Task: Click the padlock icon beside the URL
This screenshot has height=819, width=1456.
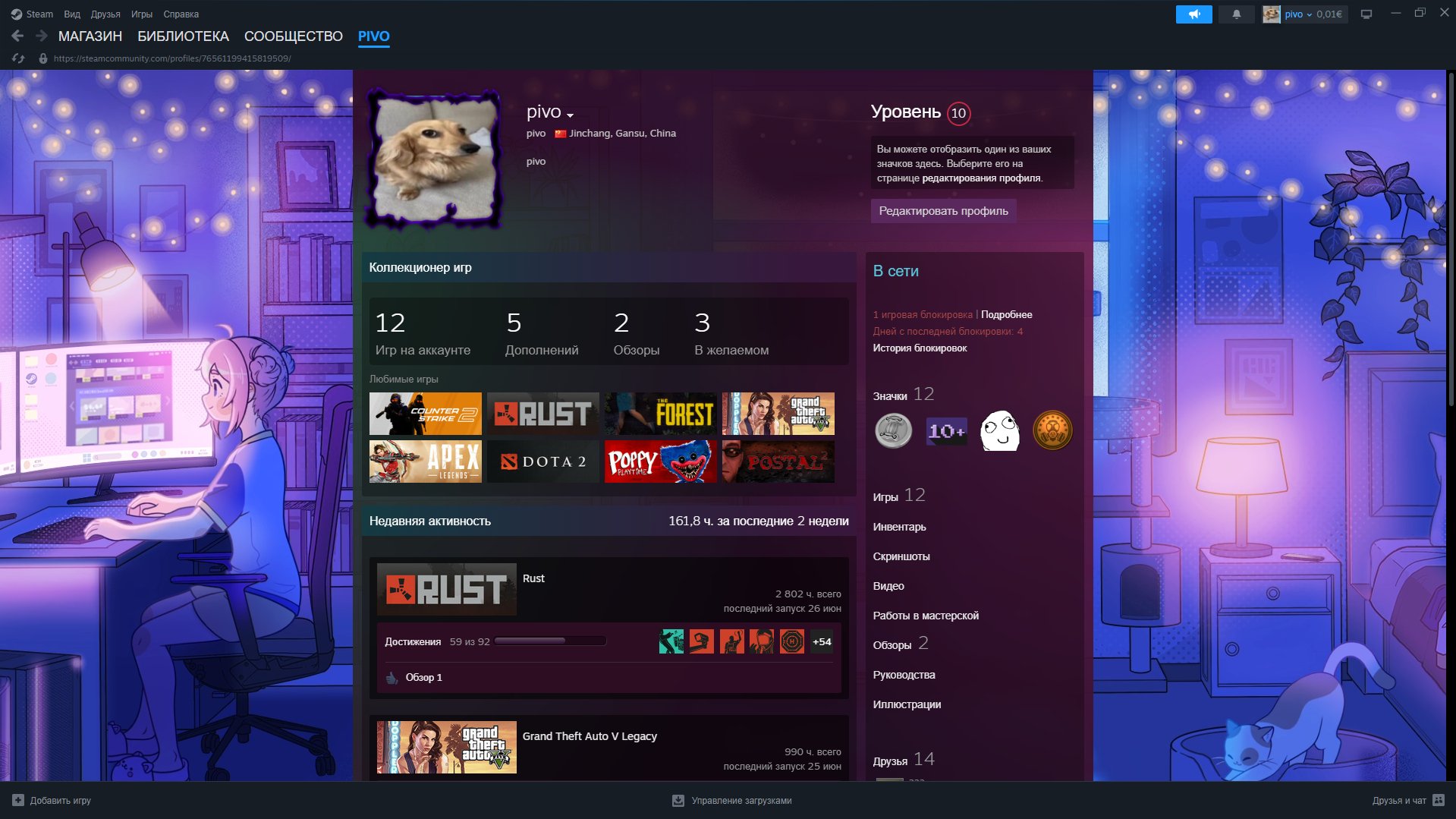Action: pos(43,58)
